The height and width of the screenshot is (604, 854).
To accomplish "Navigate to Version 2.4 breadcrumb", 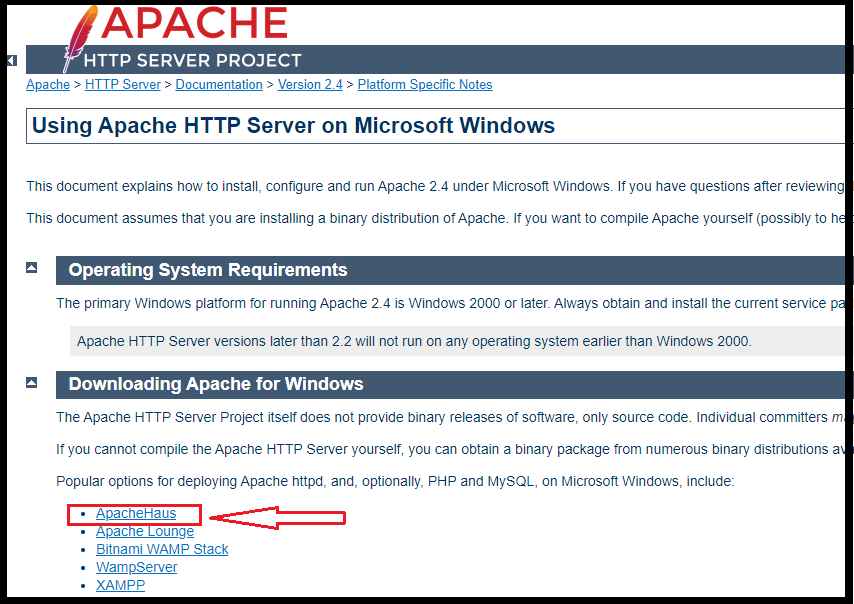I will point(310,84).
